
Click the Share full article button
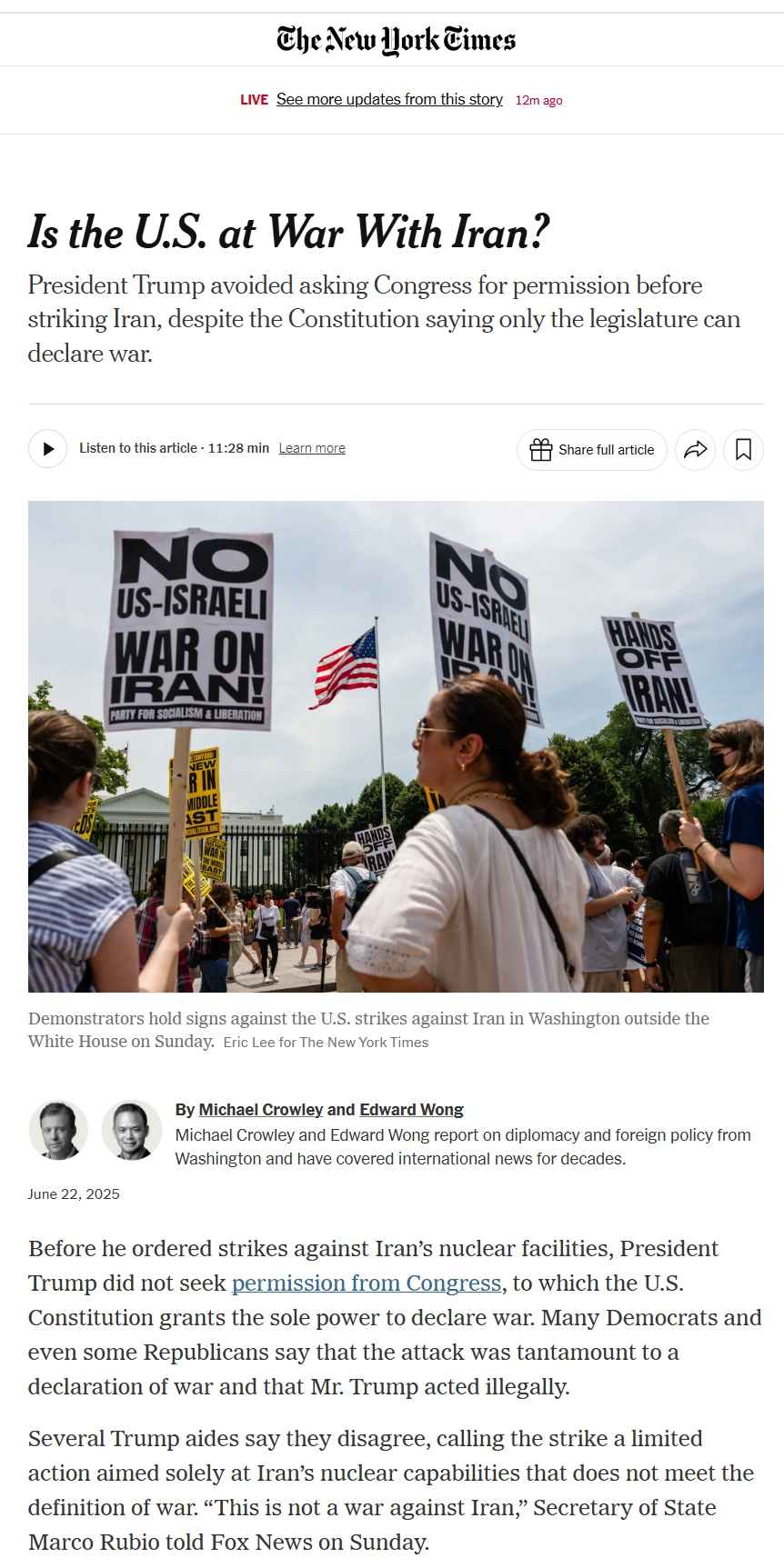[592, 450]
